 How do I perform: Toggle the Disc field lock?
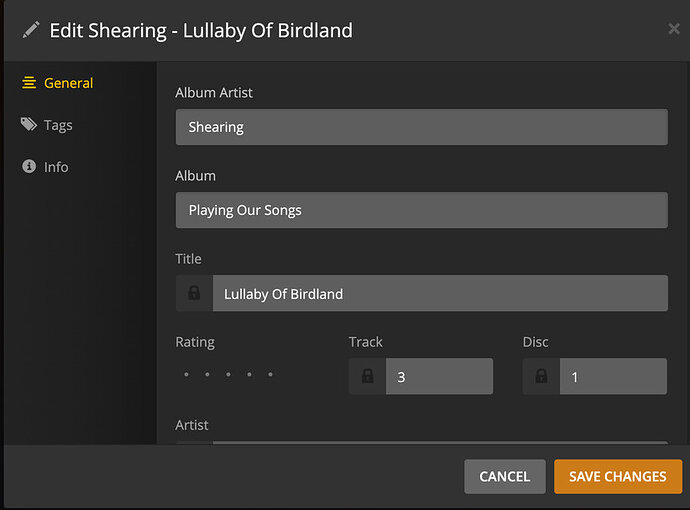tap(541, 377)
